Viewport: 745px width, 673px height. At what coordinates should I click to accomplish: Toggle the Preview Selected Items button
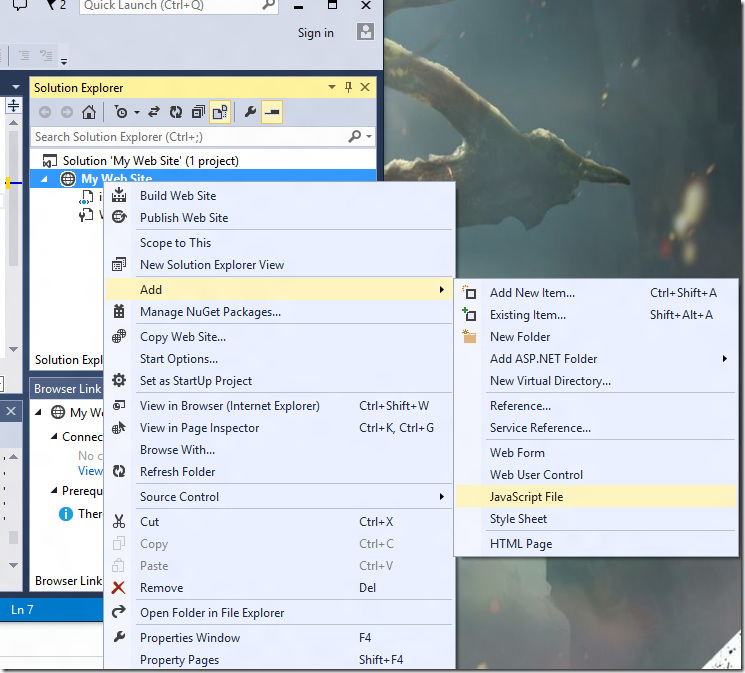pos(272,112)
